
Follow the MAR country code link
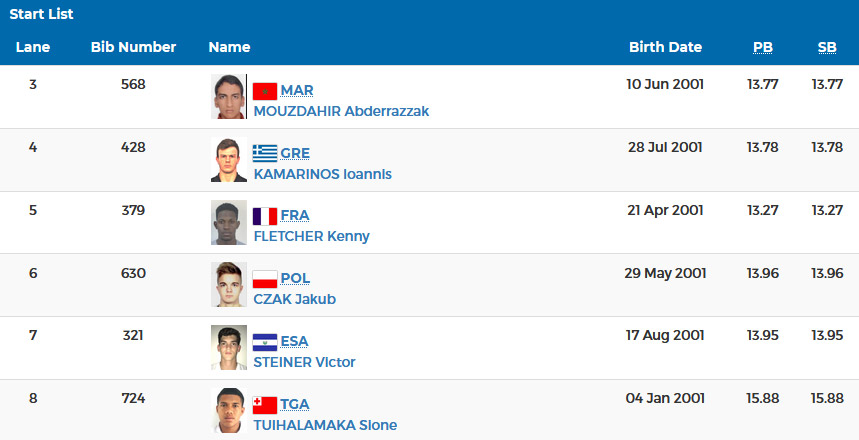click(x=297, y=90)
